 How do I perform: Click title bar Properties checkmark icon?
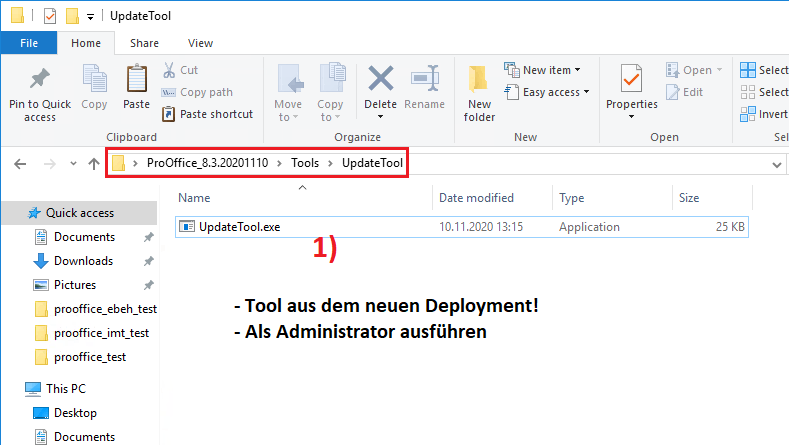(50, 16)
